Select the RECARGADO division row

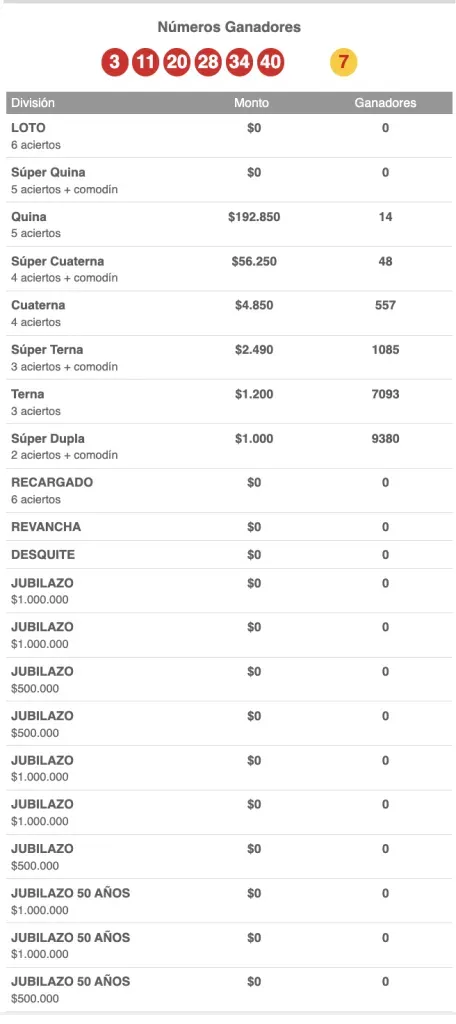tap(229, 490)
